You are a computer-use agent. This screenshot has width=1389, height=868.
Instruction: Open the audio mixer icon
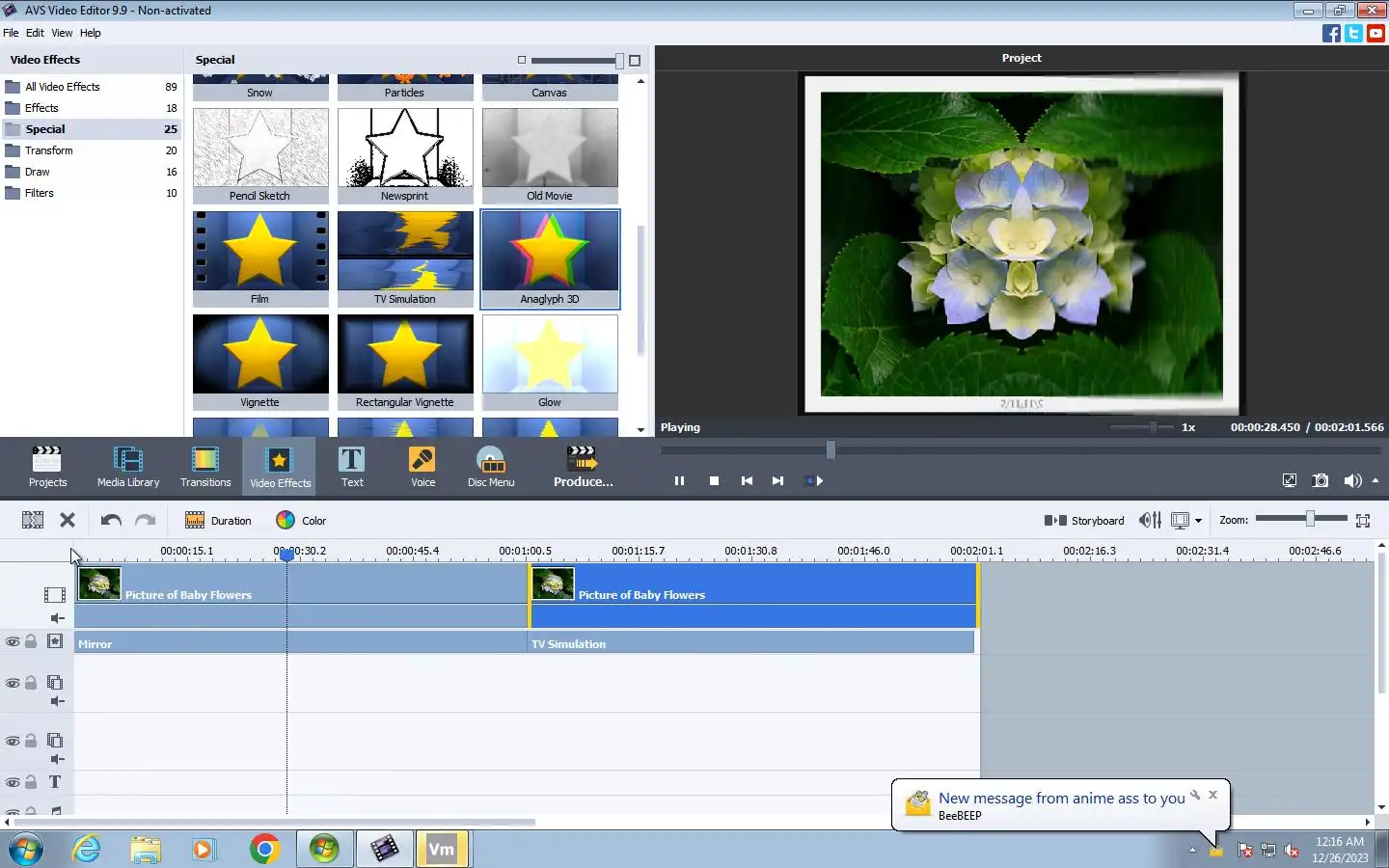click(1150, 520)
